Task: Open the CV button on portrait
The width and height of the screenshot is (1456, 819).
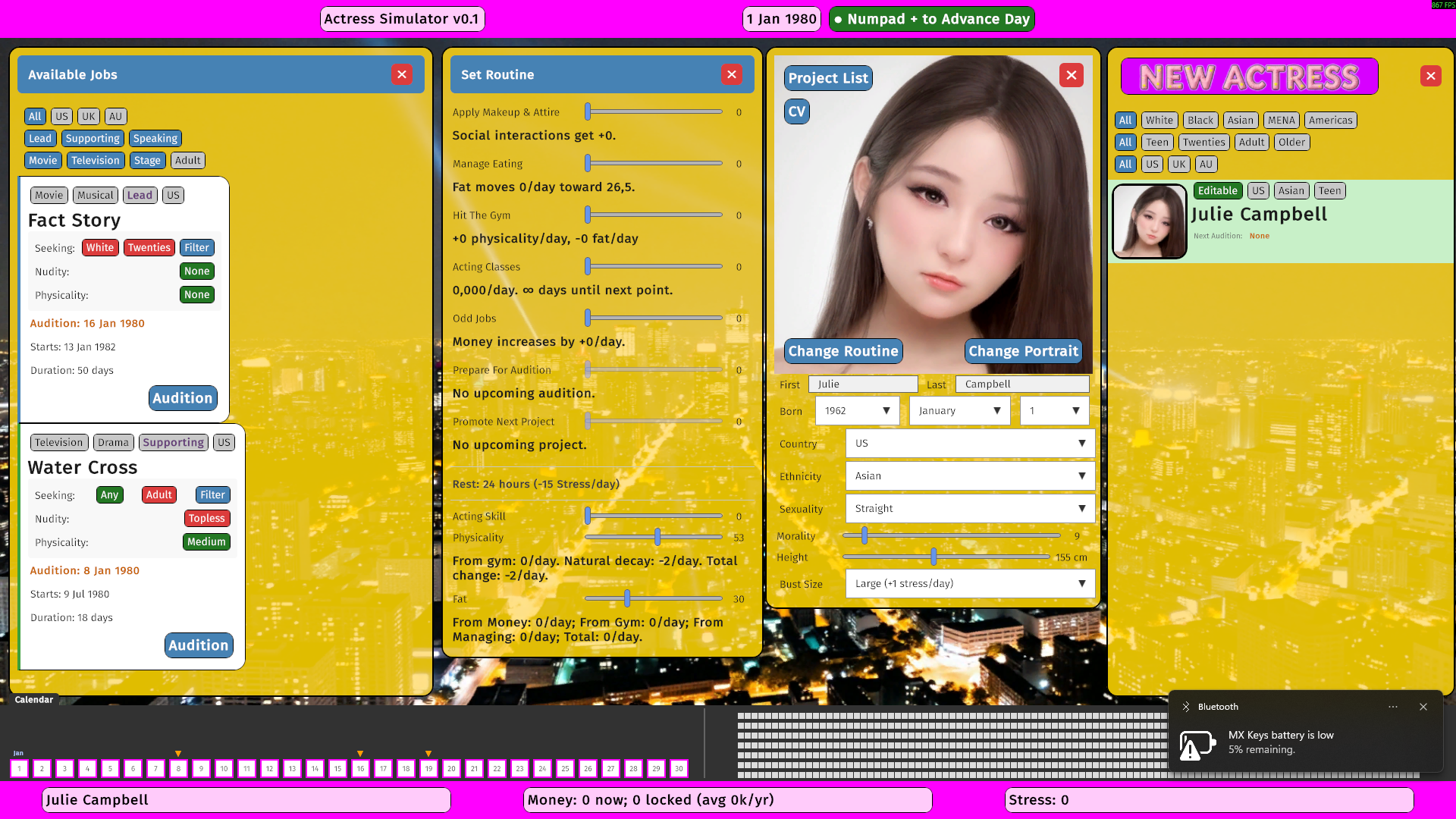Action: point(796,111)
